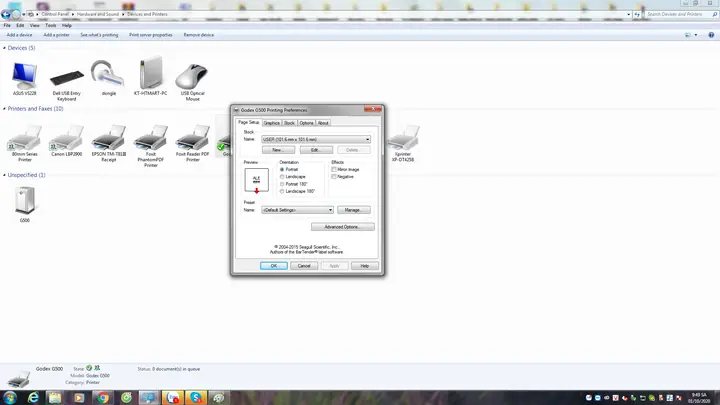Viewport: 720px width, 405px height.
Task: Click See what's printing
Action: click(x=99, y=35)
